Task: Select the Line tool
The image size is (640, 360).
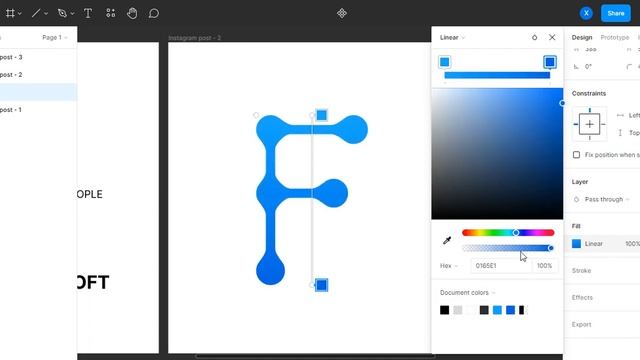Action: [x=36, y=13]
